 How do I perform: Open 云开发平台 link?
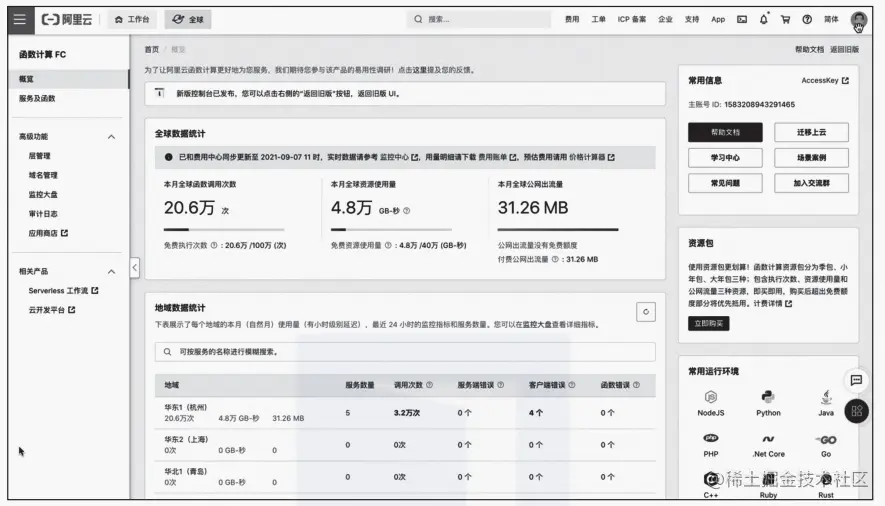pos(51,310)
